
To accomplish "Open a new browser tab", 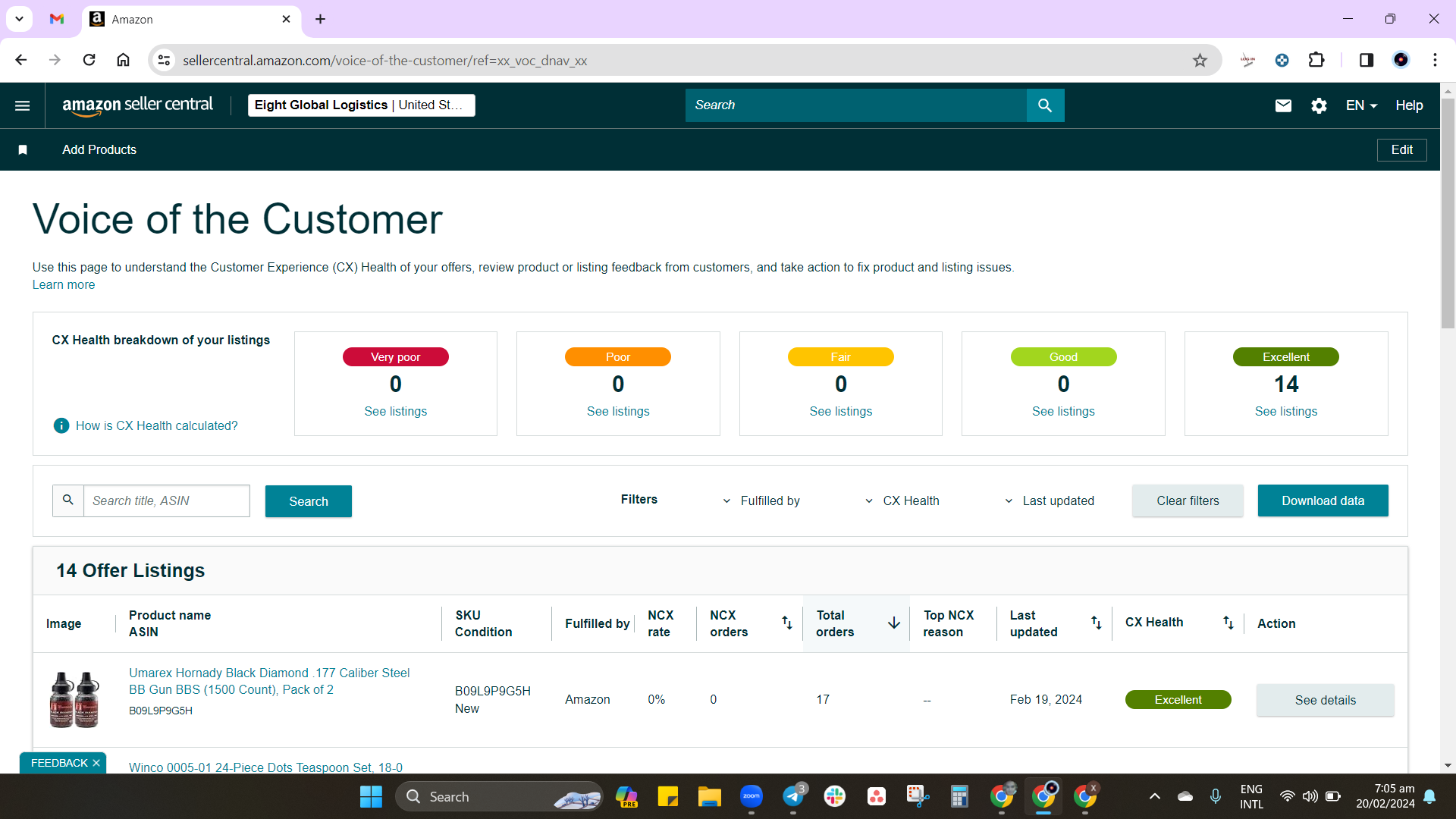I will click(320, 19).
